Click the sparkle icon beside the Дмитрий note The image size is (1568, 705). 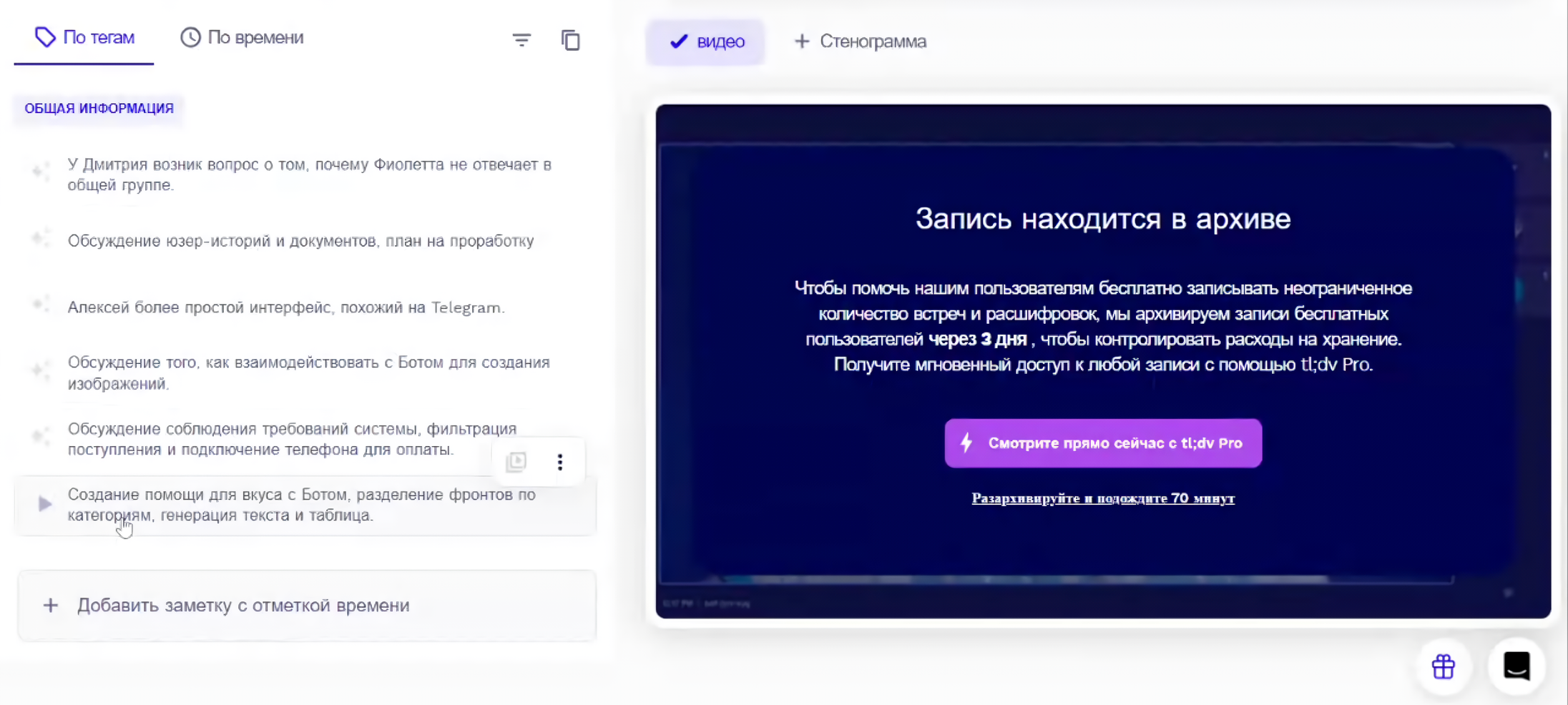41,171
